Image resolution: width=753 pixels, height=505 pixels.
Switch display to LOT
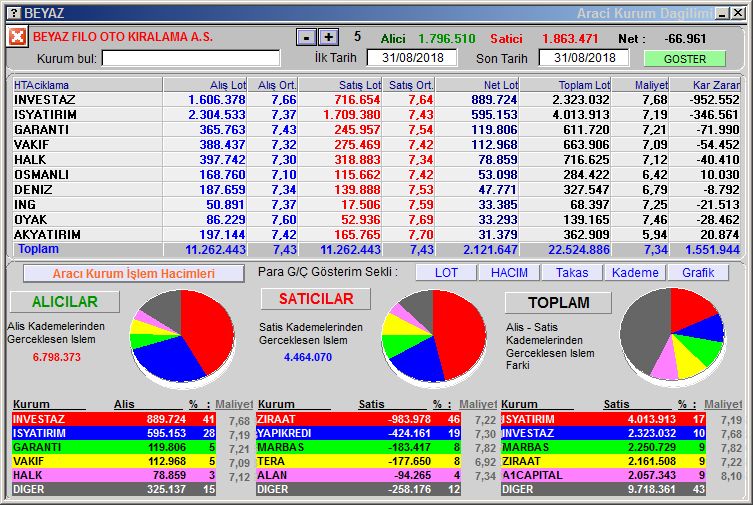tap(446, 273)
